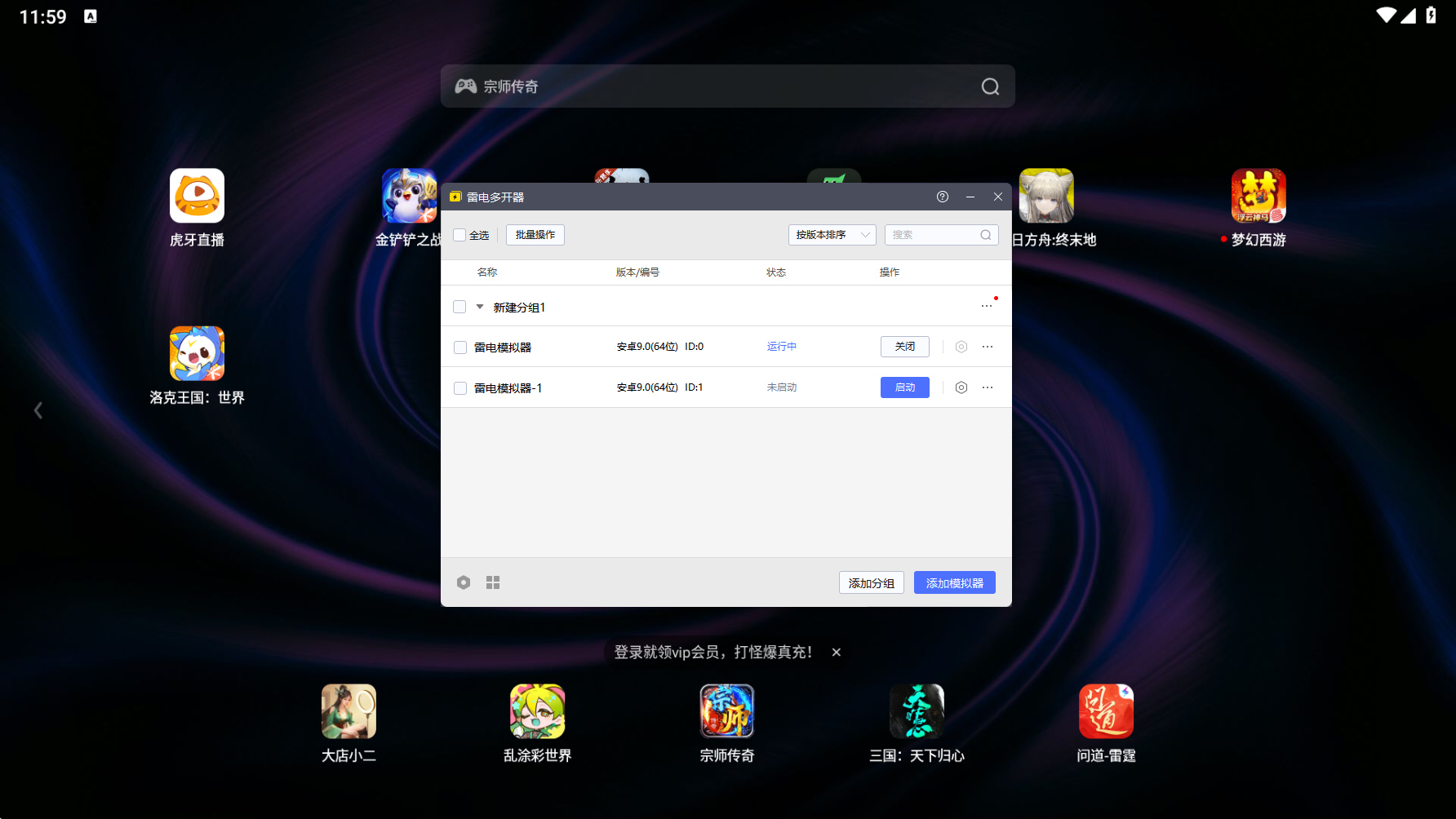Tick the checkbox for 雷电模拟器-1

[x=460, y=388]
